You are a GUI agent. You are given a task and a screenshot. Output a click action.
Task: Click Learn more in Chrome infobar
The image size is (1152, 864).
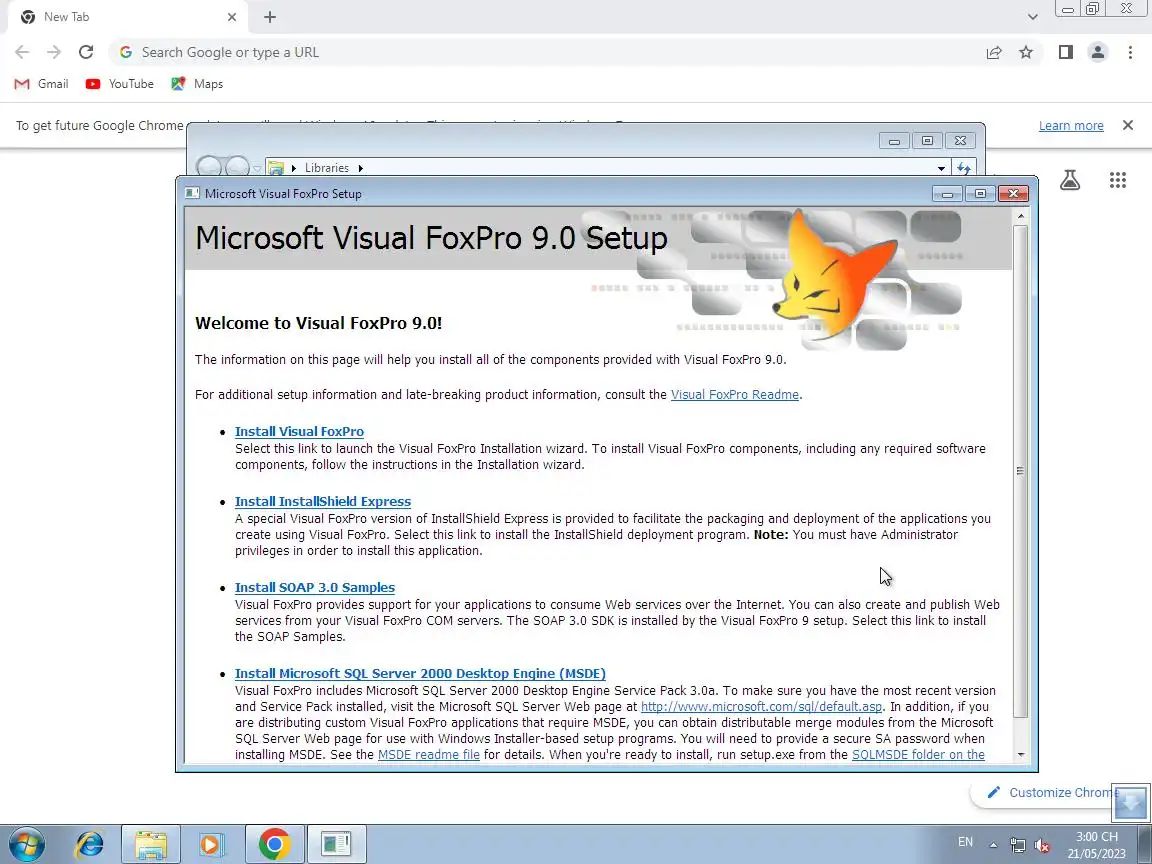(x=1071, y=126)
